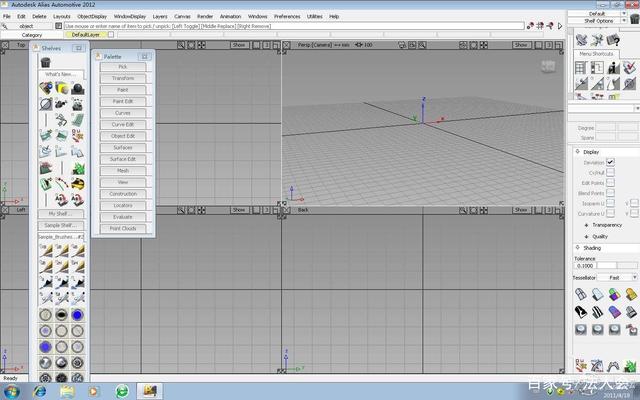Check the Isoparm V checkbox
This screenshot has height=400, width=640.
pyautogui.click(x=634, y=203)
